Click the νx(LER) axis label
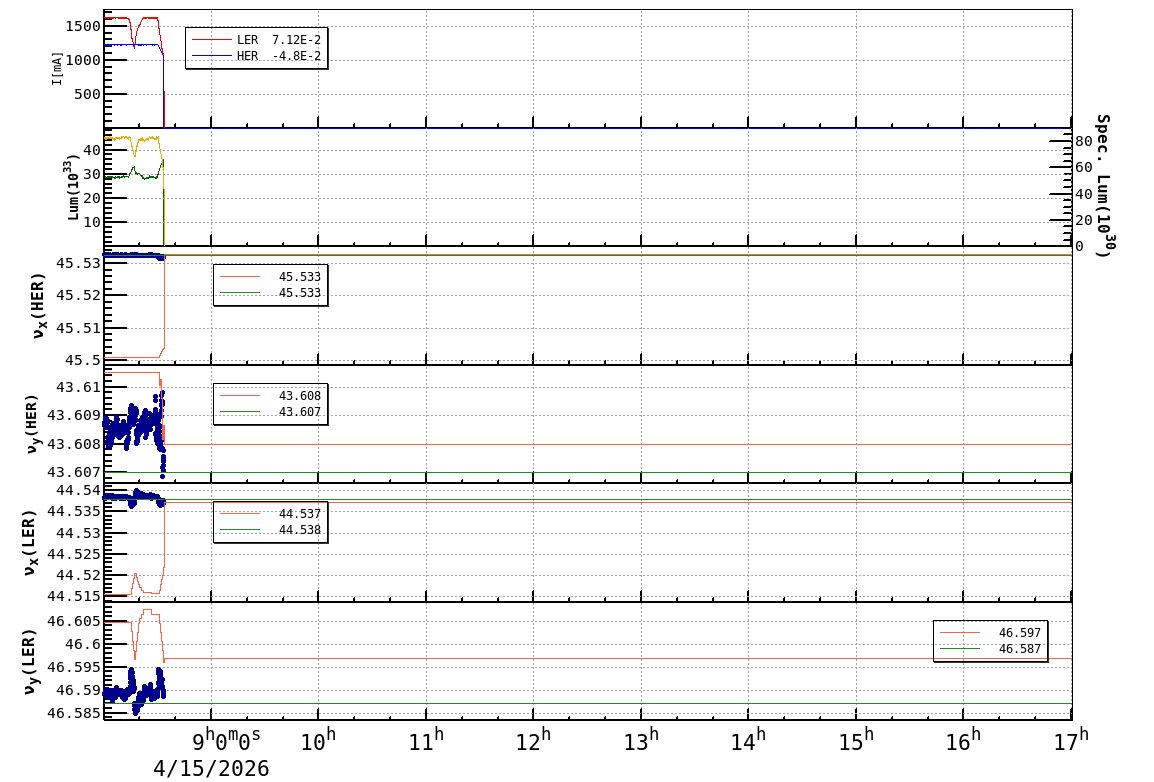 [x=29, y=542]
